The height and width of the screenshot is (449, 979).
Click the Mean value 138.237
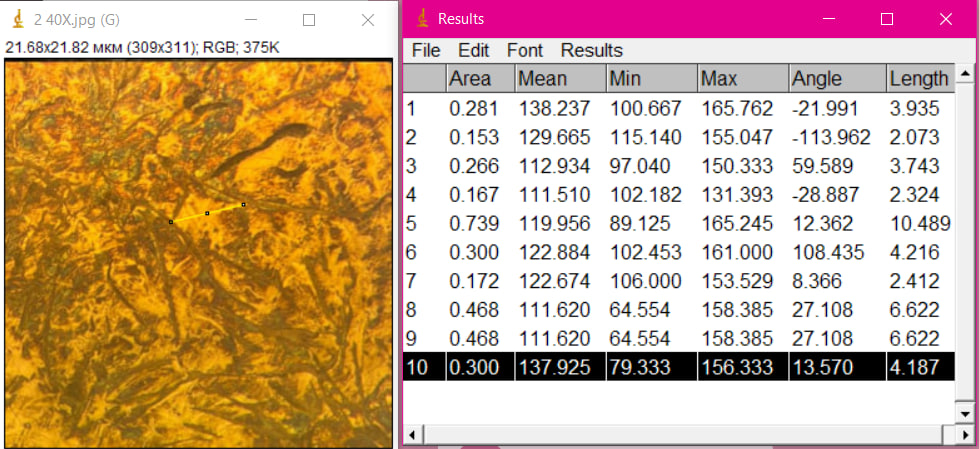click(554, 109)
